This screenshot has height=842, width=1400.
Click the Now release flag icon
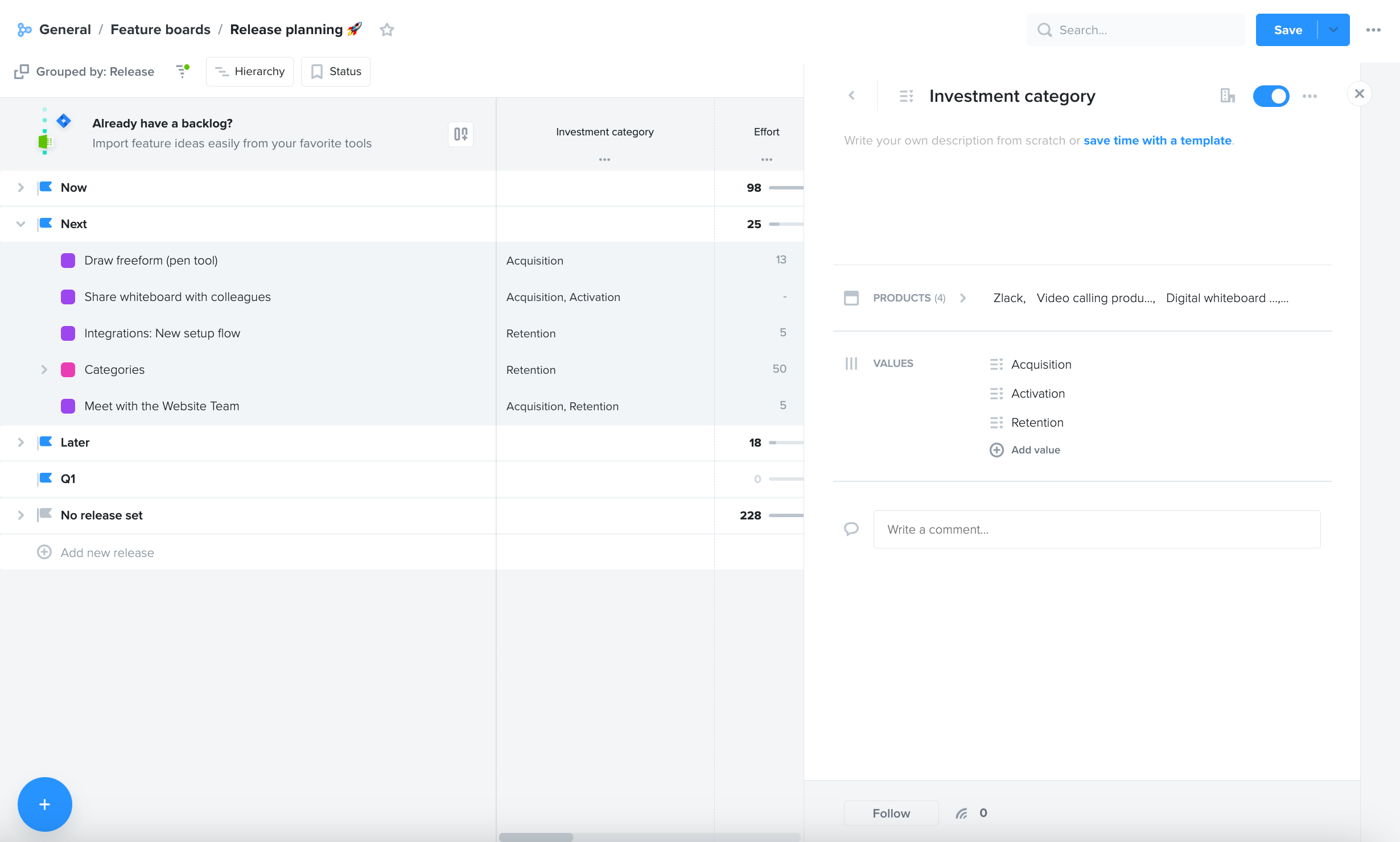[x=45, y=187]
